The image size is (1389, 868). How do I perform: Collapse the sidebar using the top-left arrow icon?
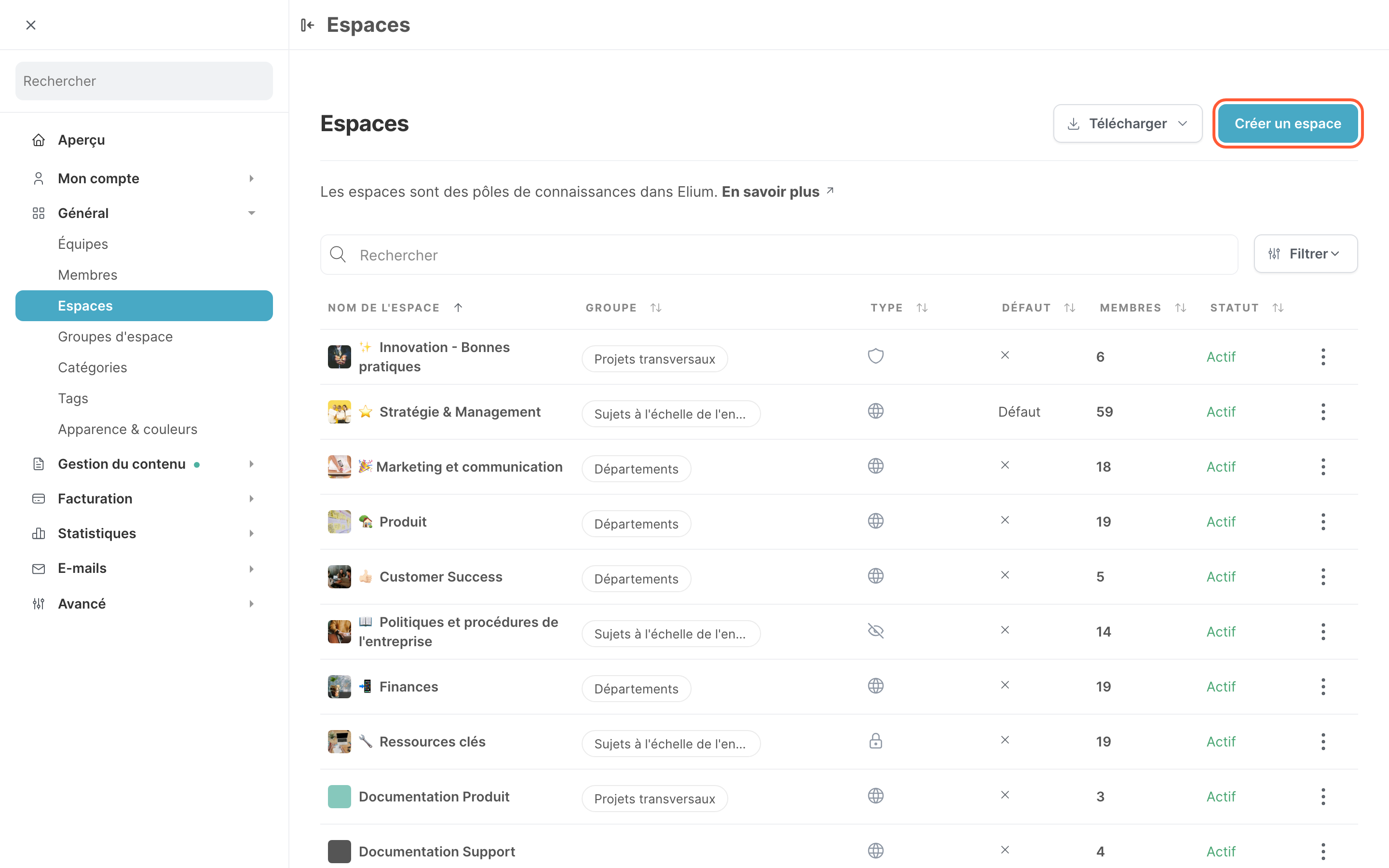click(308, 25)
